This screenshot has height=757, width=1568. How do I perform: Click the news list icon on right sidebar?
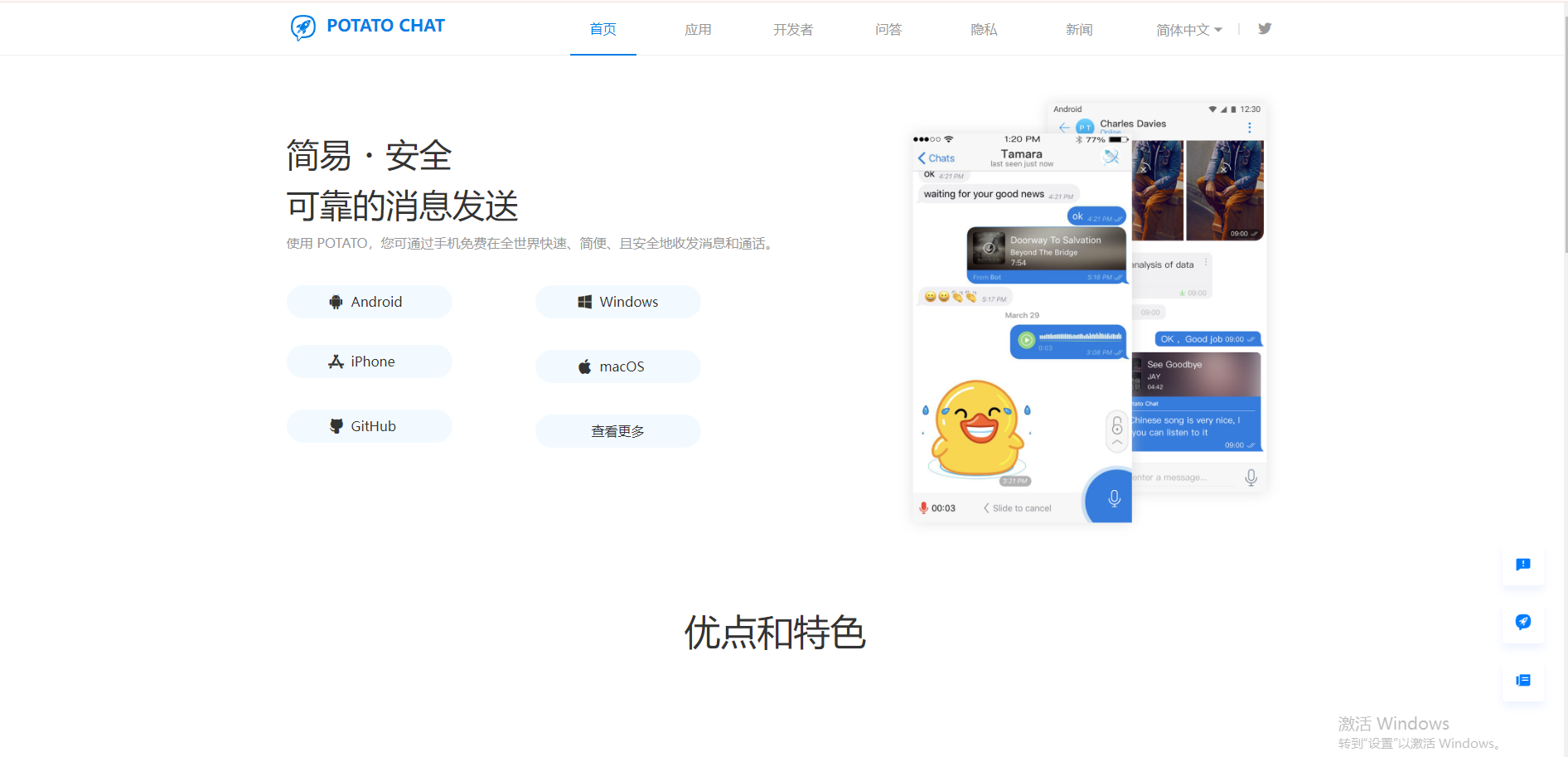[1523, 680]
